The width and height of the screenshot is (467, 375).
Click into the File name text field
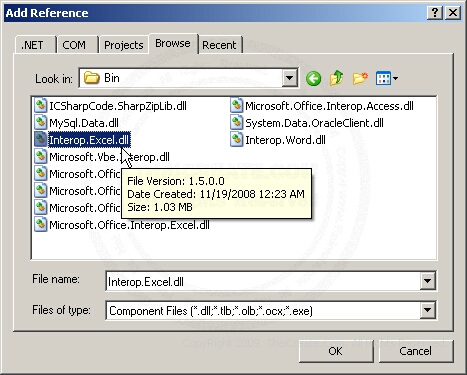coord(263,281)
